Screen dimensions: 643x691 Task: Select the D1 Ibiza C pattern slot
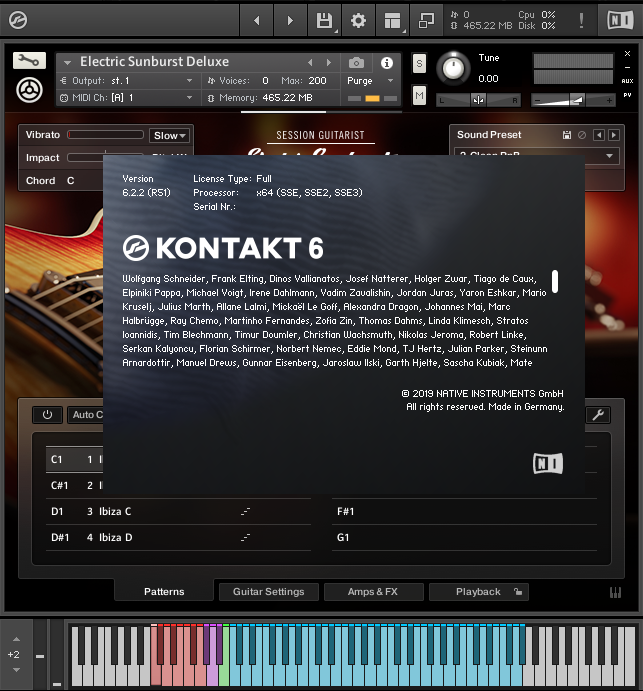click(x=178, y=511)
